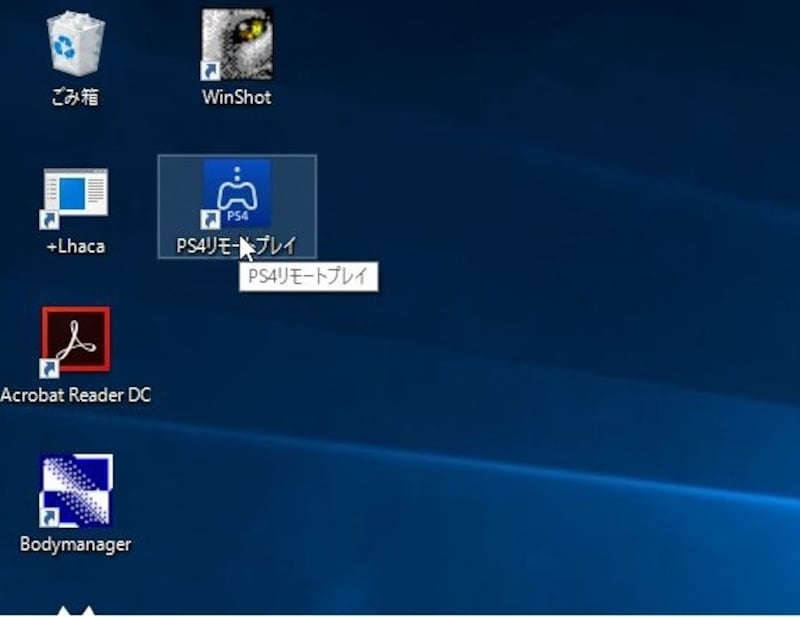
Task: Click the WinShot text label
Action: [237, 97]
